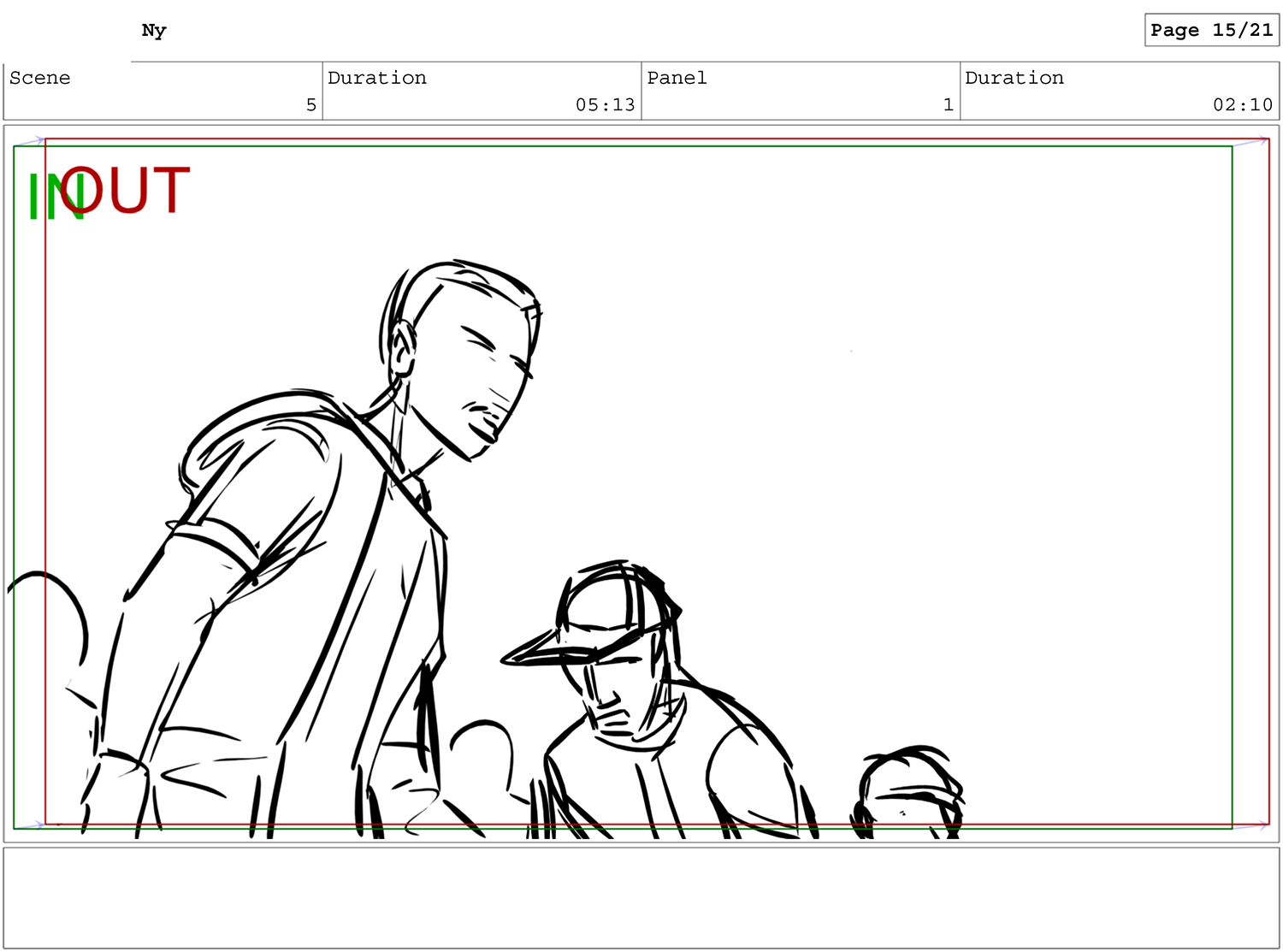The width and height of the screenshot is (1283, 952).
Task: Select the Page 15/21 indicator box
Action: pyautogui.click(x=1211, y=30)
